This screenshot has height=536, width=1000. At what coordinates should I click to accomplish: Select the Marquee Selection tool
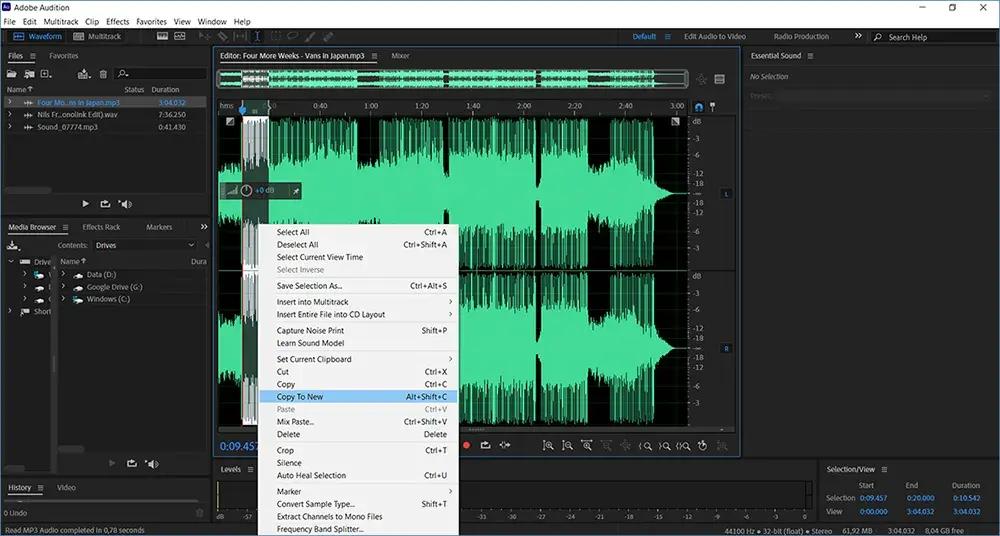276,36
